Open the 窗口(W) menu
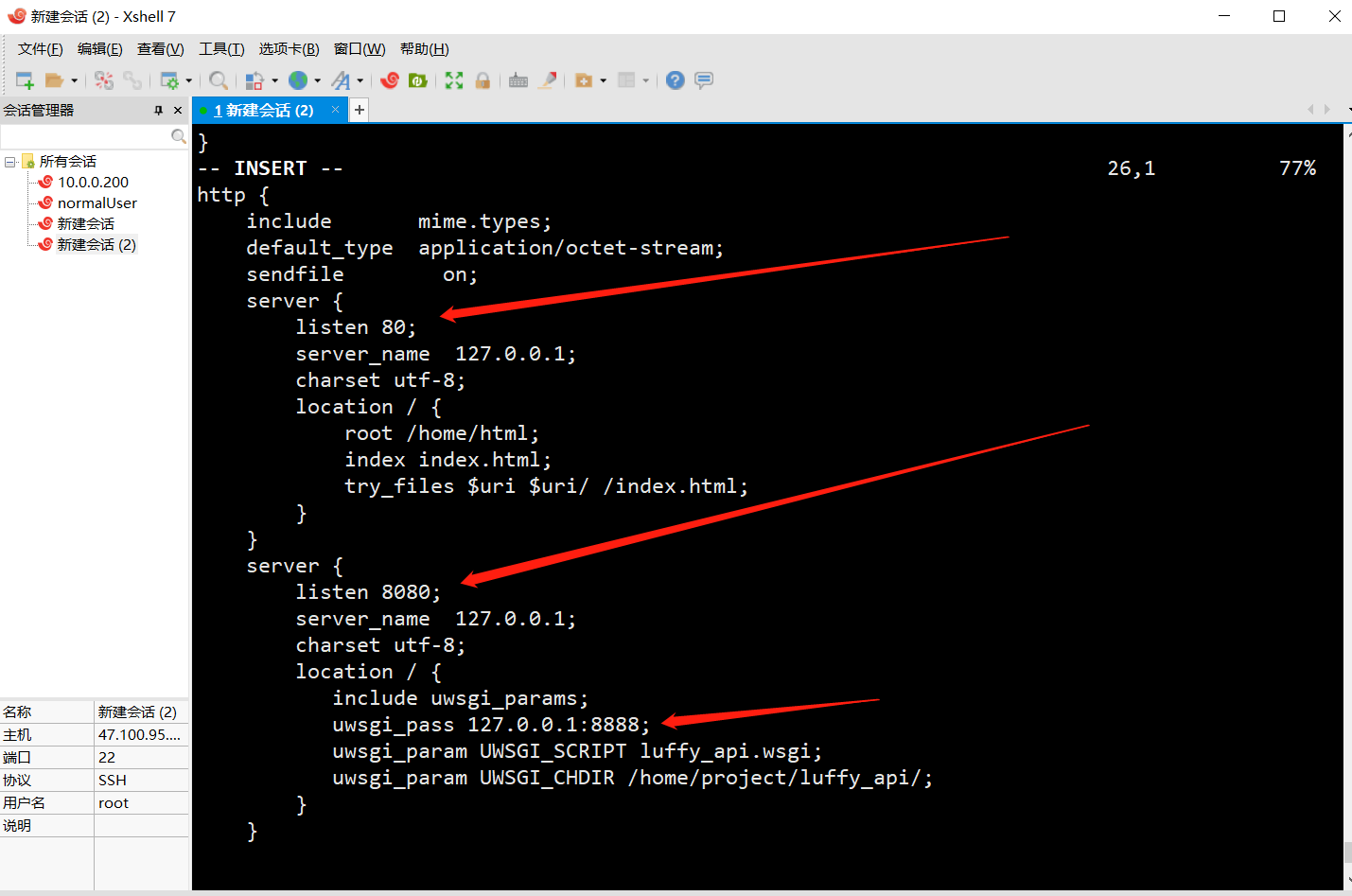 (x=360, y=49)
